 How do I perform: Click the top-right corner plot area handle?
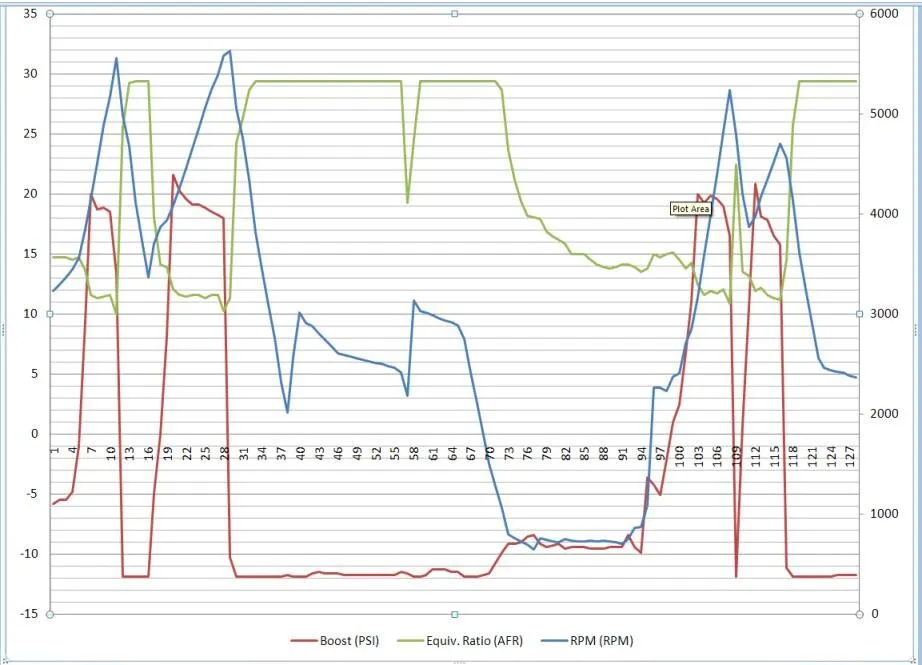click(x=859, y=14)
